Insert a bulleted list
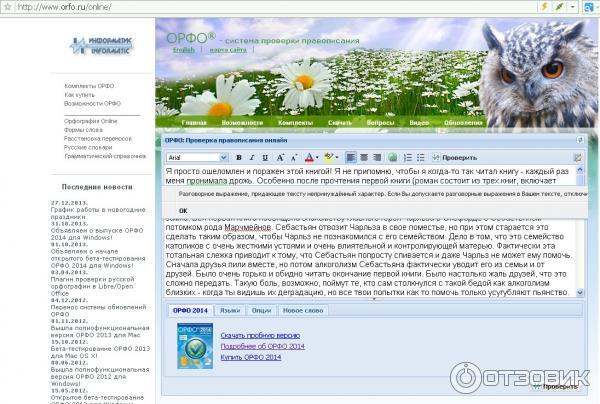600x404 pixels. click(x=421, y=157)
